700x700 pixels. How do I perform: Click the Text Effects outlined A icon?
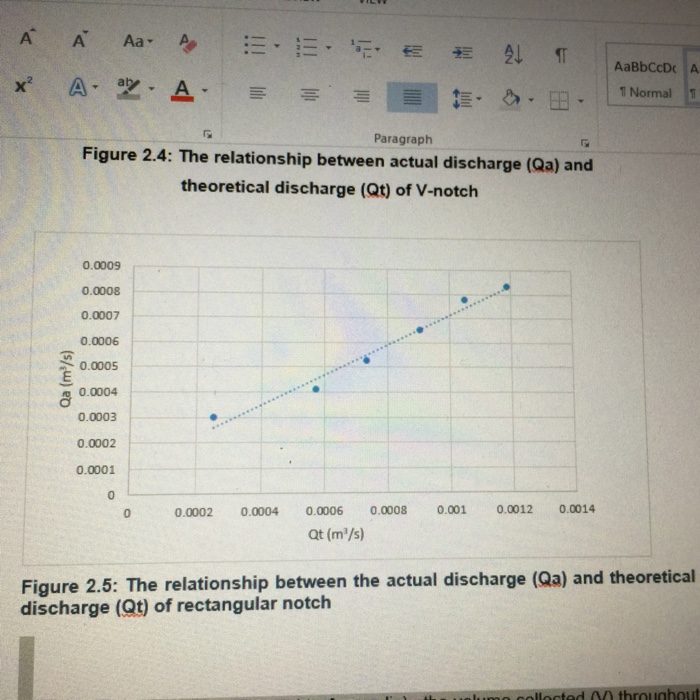(x=79, y=85)
